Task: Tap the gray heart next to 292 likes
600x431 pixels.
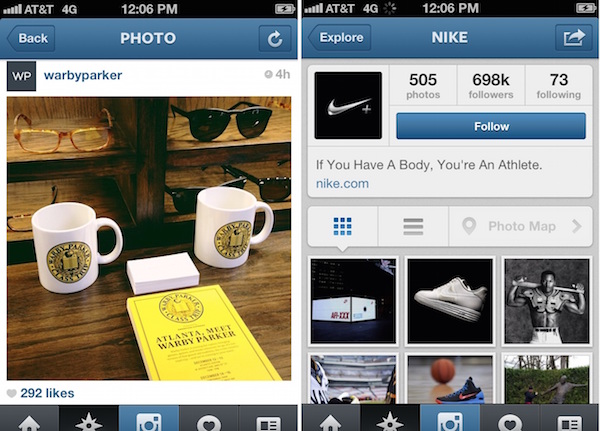Action: point(11,393)
